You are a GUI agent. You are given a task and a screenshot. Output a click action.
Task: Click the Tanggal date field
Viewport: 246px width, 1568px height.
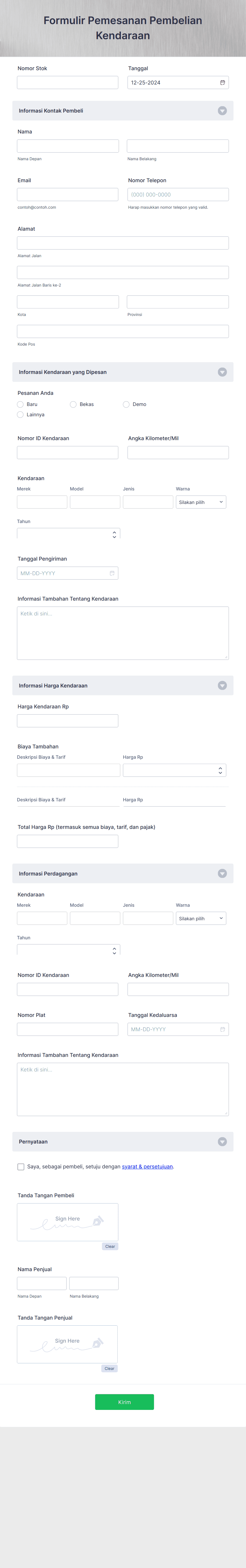[178, 83]
